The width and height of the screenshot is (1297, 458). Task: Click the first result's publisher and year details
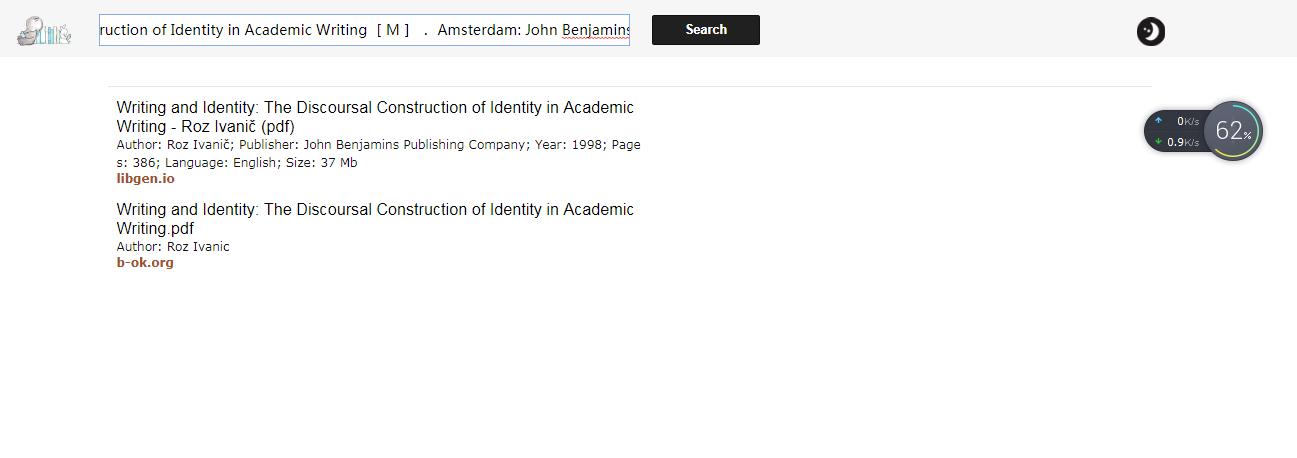click(x=378, y=145)
